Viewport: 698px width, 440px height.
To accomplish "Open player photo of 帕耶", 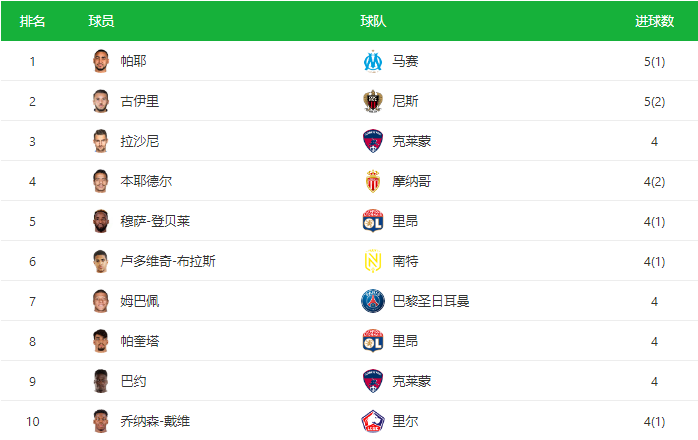I will pos(101,61).
